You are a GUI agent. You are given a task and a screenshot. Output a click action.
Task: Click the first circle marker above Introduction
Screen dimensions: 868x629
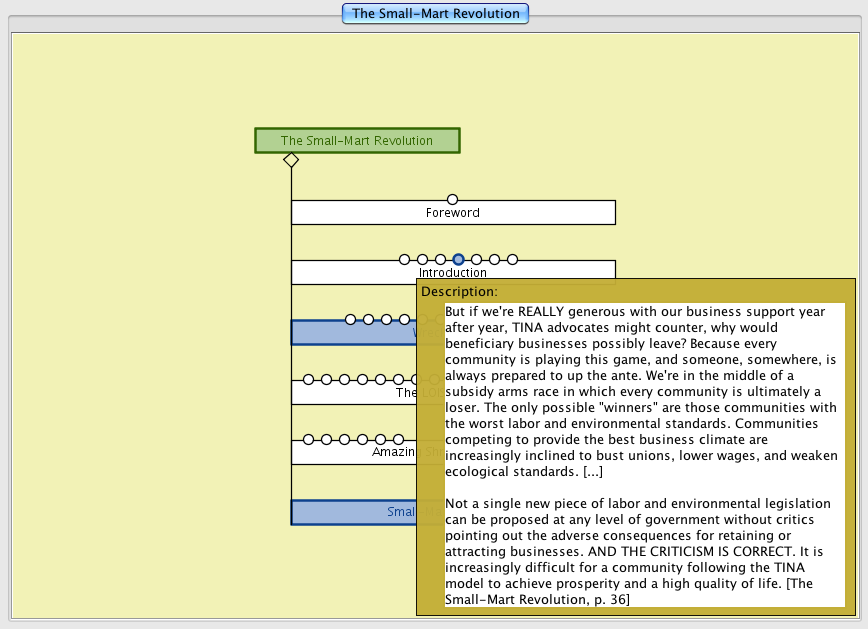404,259
